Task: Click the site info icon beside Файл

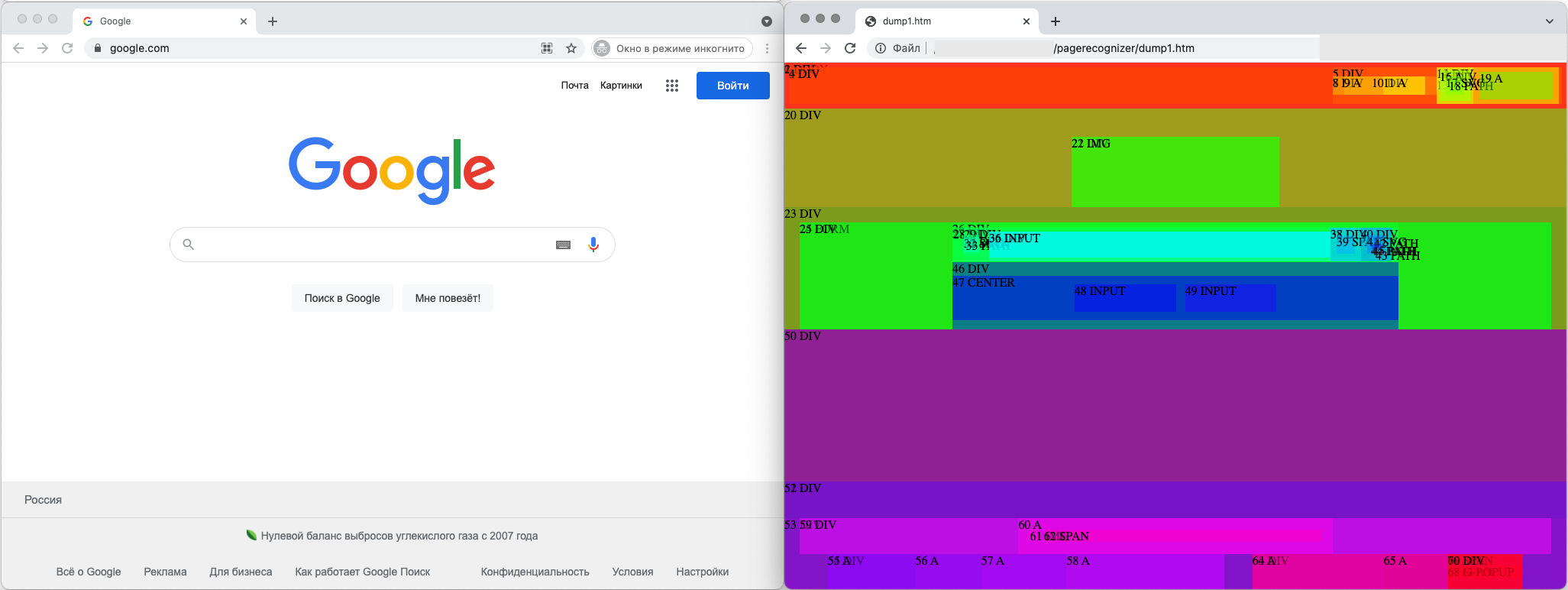Action: (881, 48)
